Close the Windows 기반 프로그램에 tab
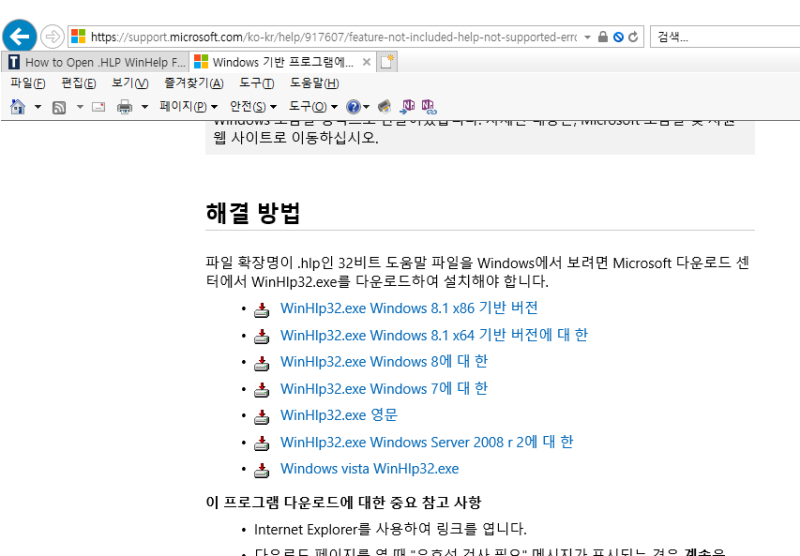 pyautogui.click(x=366, y=62)
